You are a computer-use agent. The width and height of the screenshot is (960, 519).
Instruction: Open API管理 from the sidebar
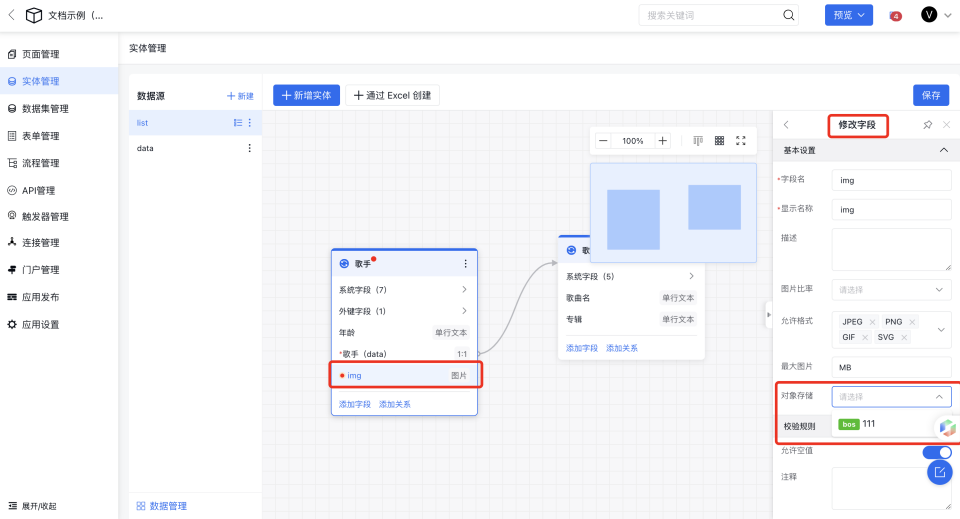38,190
